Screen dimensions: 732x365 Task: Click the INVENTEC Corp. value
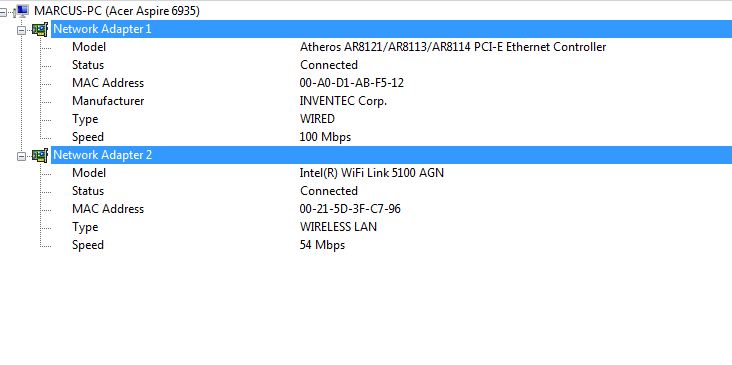(x=343, y=101)
